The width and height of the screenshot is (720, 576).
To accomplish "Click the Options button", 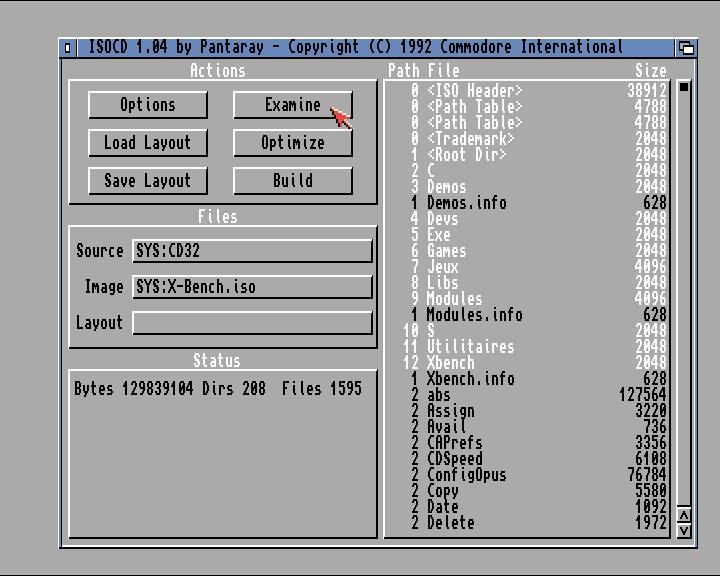I will 147,105.
